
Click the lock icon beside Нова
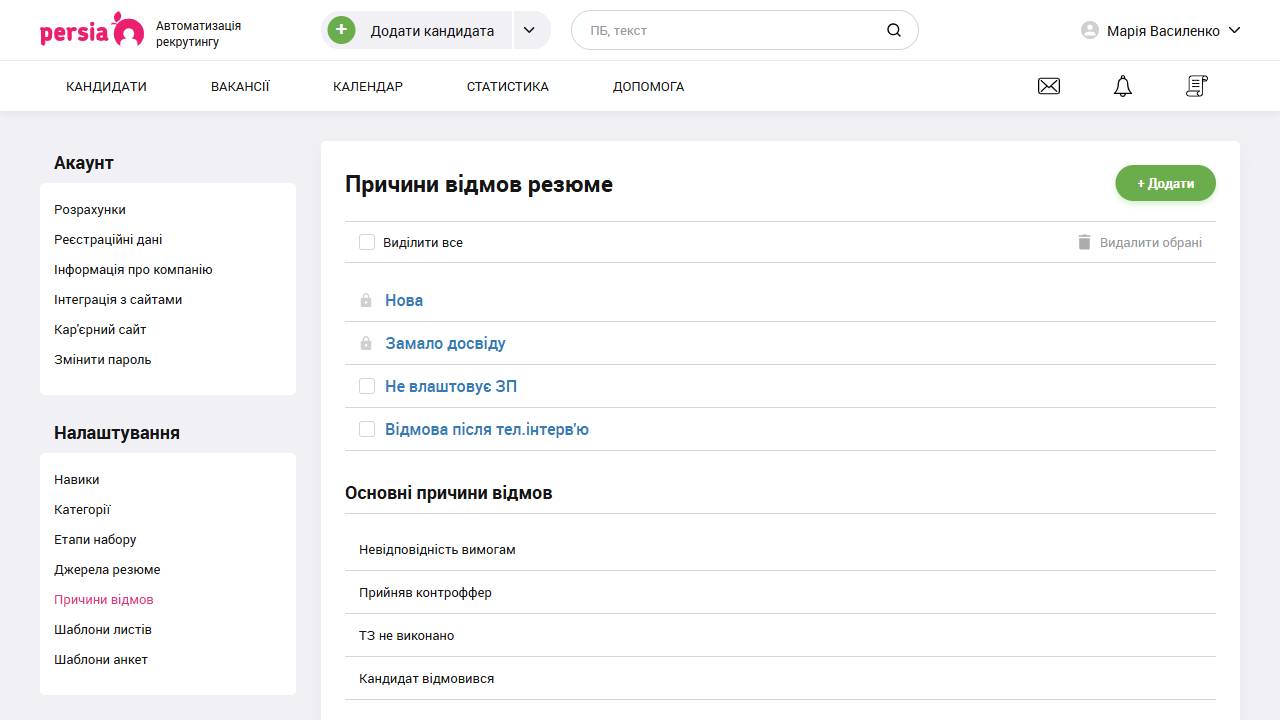[366, 300]
